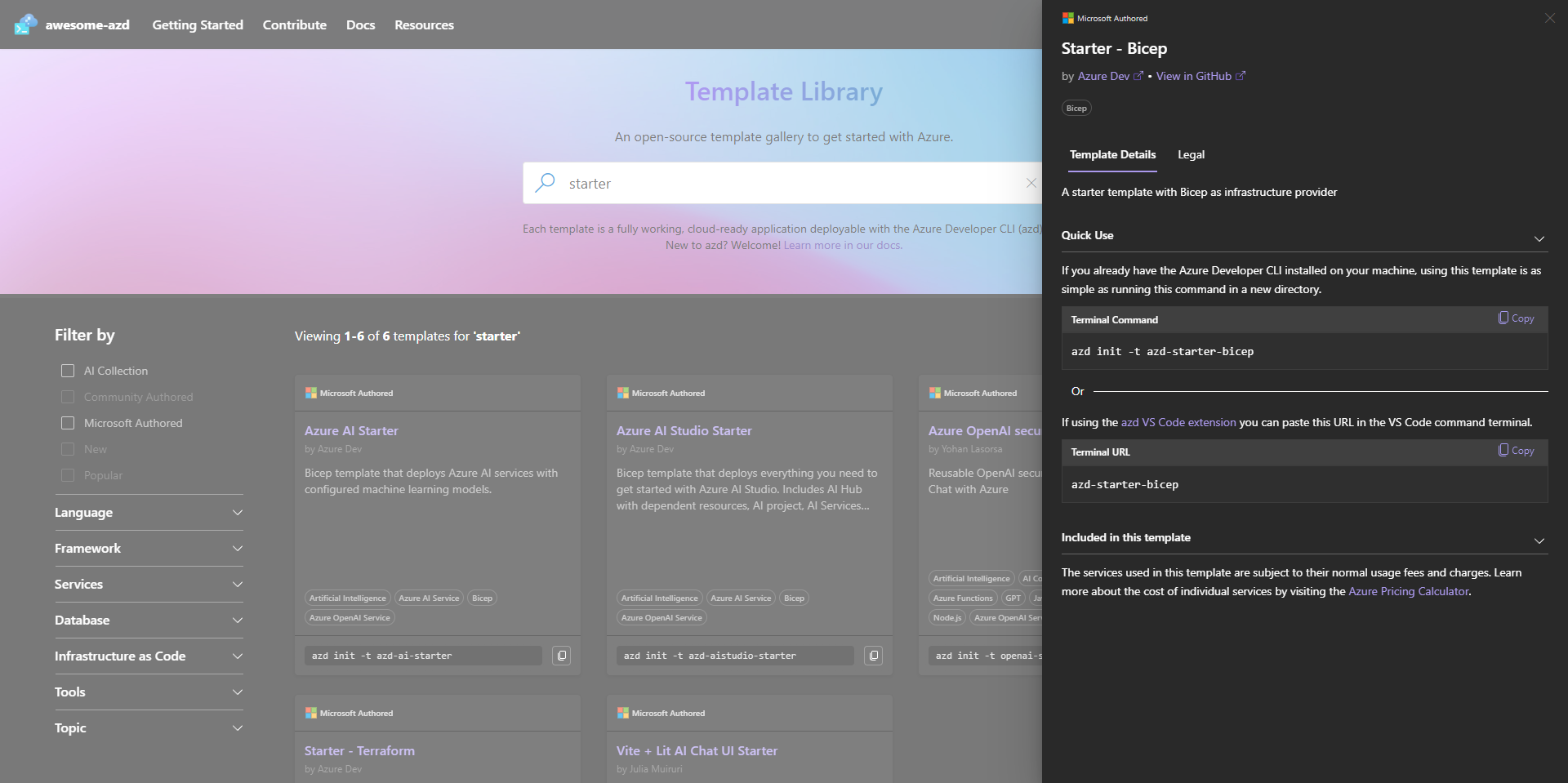Open the Azure Pricing Calculator link
Screen dimensions: 1568x783
click(1408, 591)
